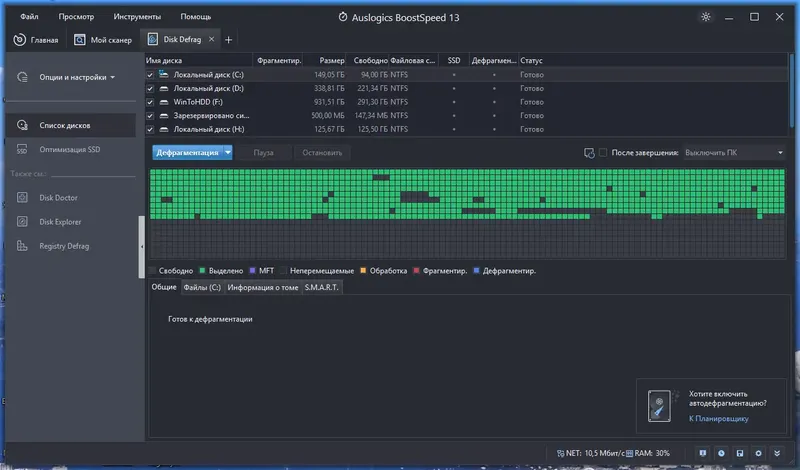Click the red Фрагментир. legend swatch

416,270
